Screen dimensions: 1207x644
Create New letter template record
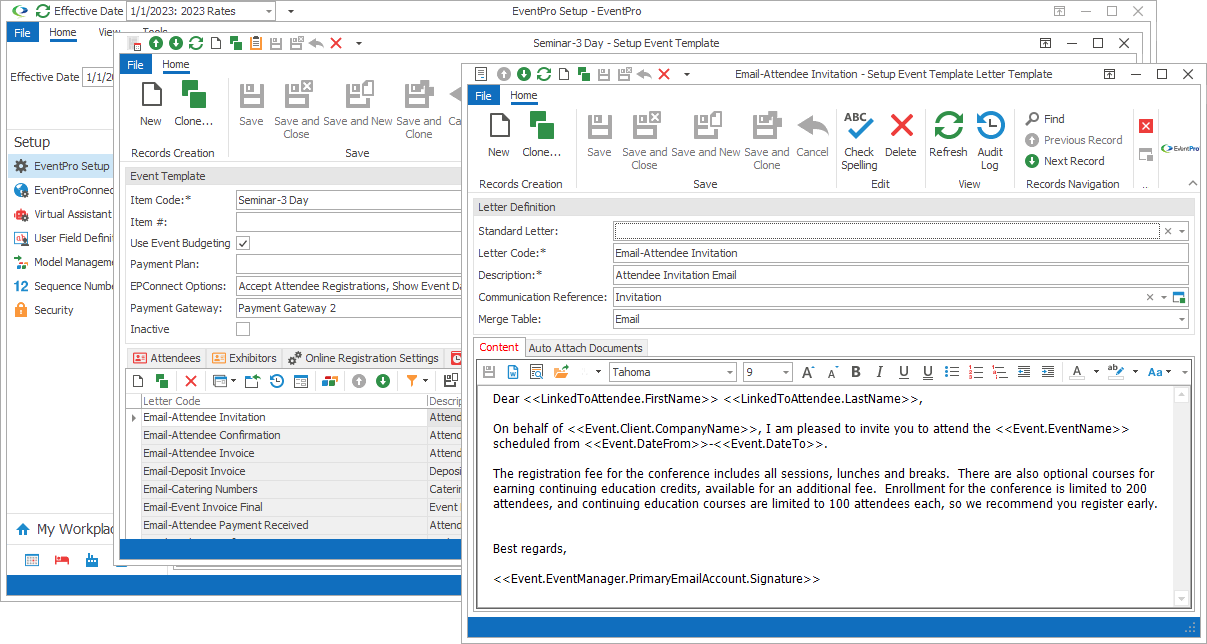tap(499, 134)
